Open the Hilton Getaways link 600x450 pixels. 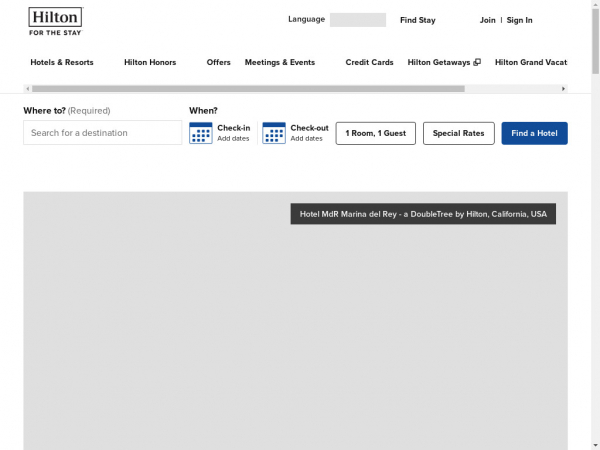pos(444,62)
